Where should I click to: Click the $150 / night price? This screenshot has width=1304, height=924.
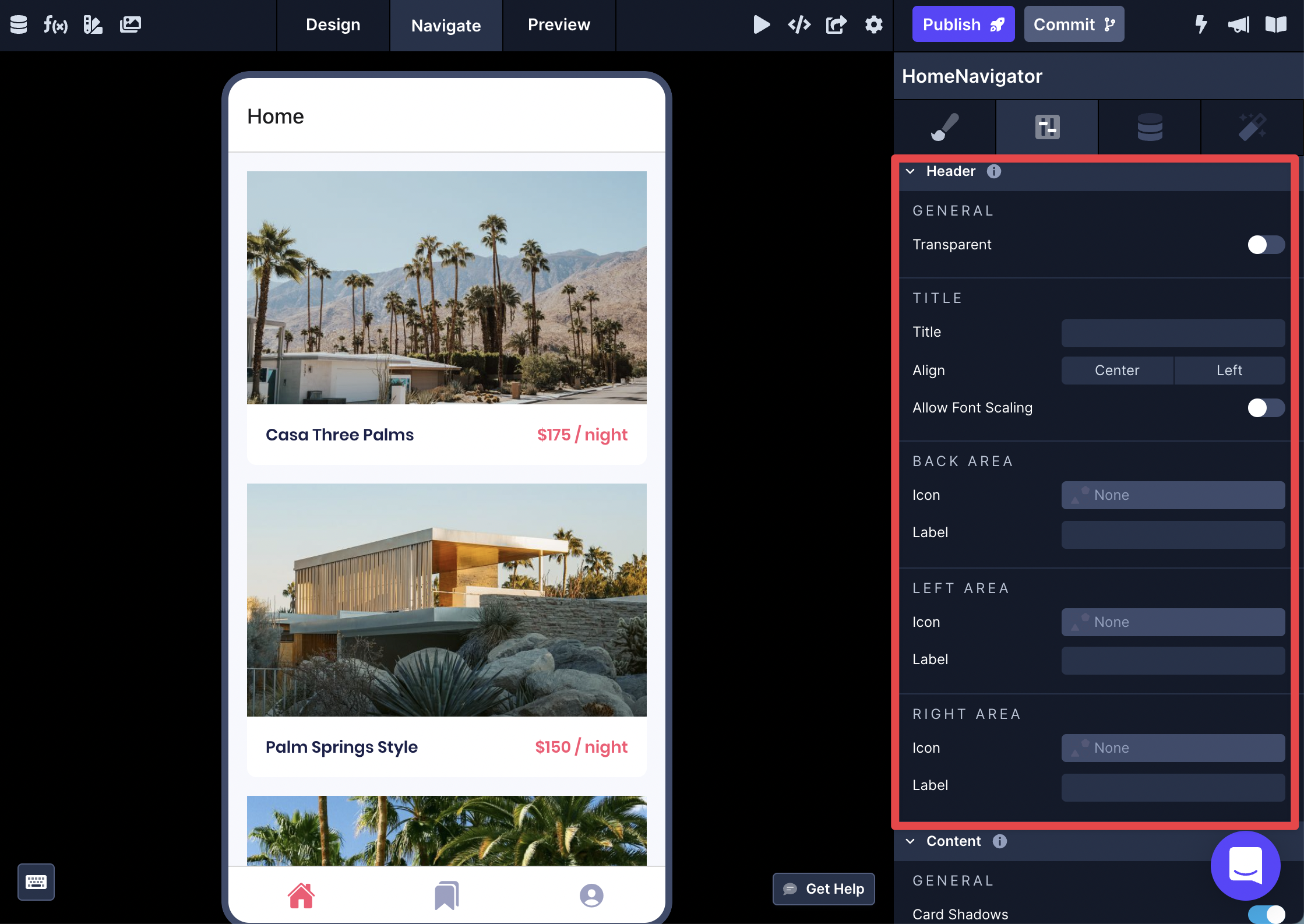click(x=581, y=747)
